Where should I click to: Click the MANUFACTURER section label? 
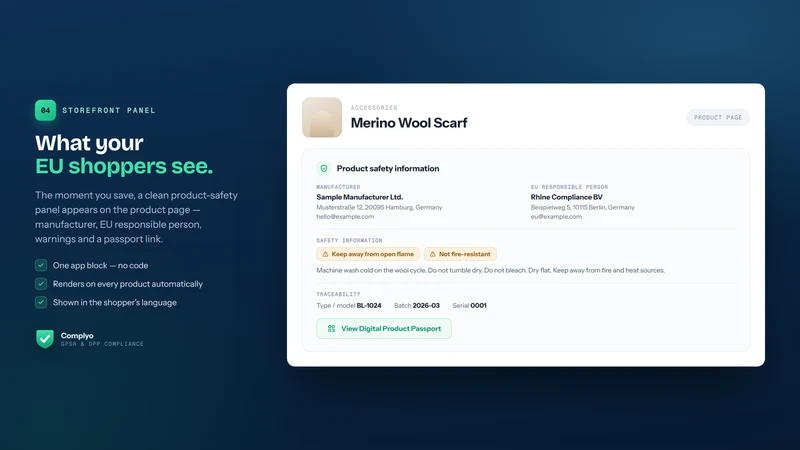338,187
